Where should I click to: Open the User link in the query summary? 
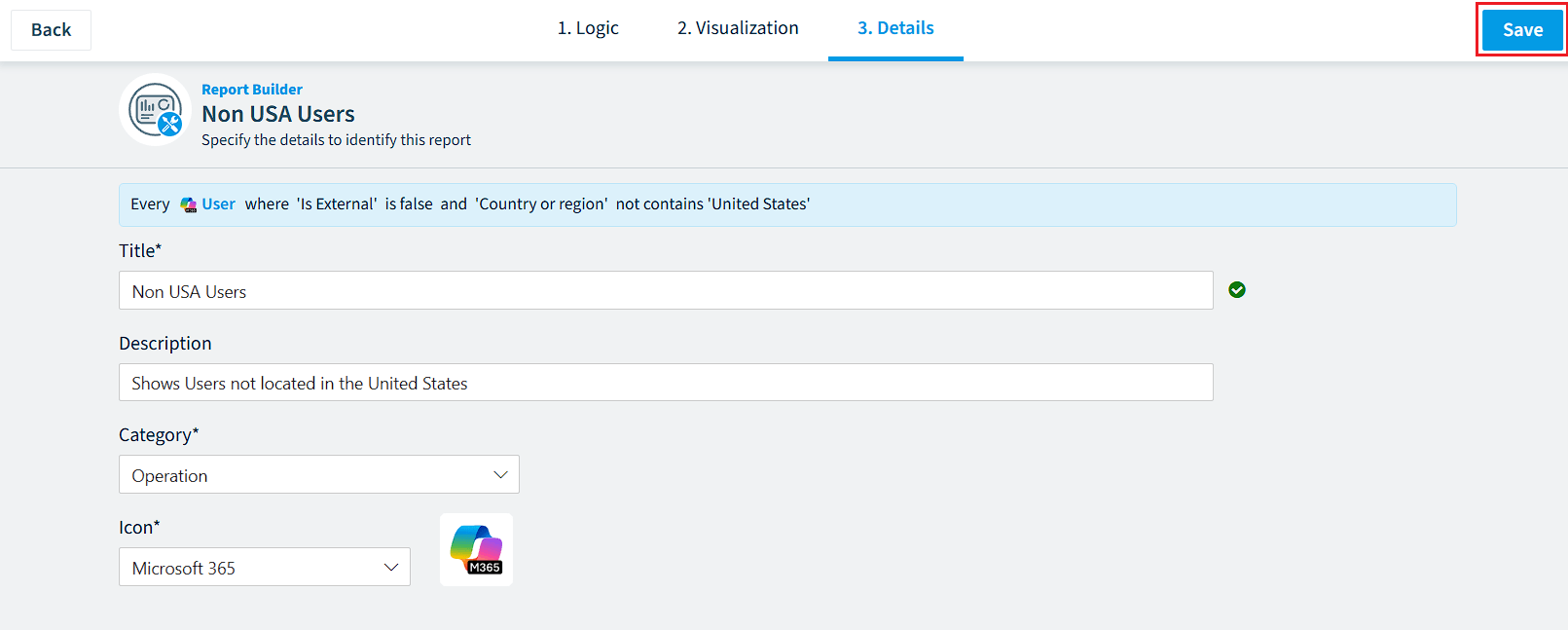coord(218,204)
